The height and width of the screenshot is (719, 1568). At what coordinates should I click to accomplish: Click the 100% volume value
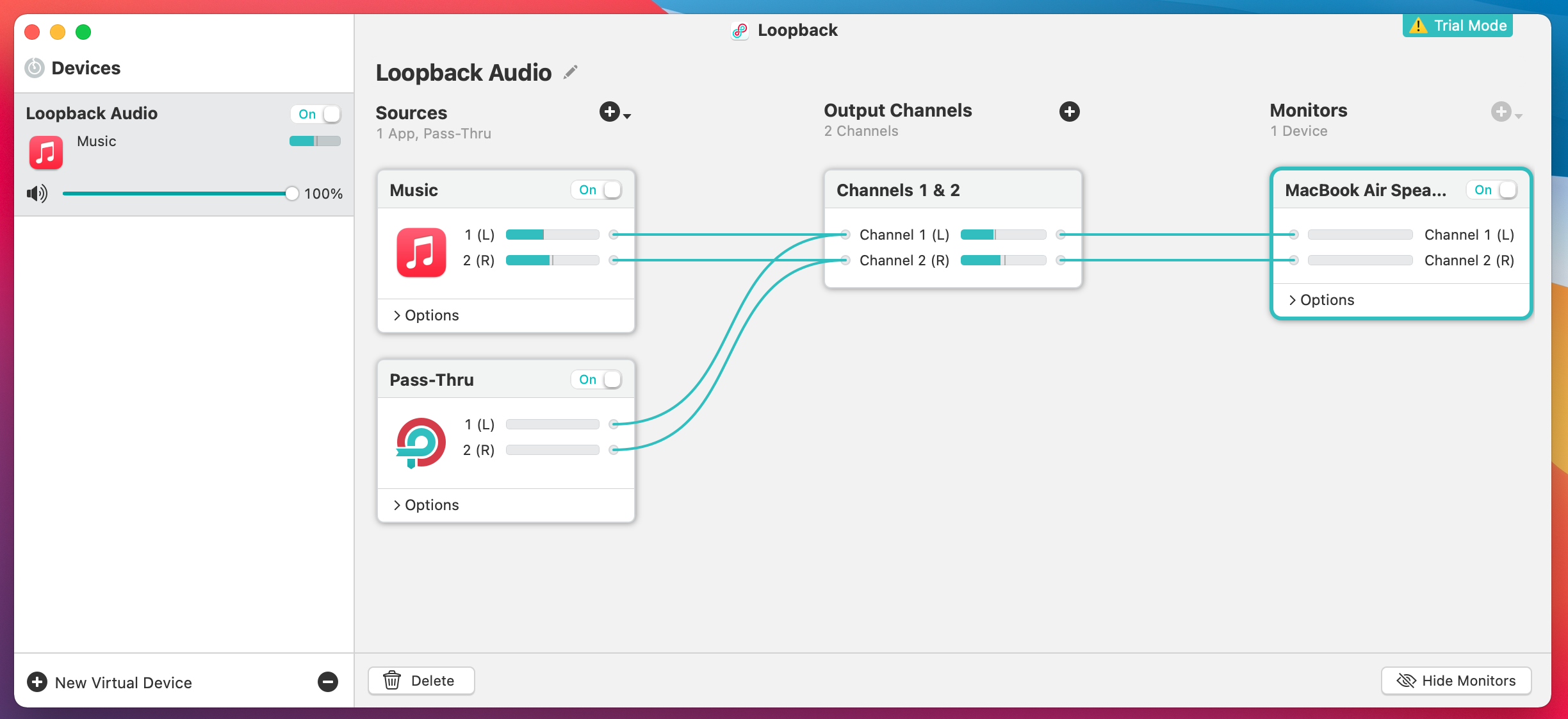[323, 194]
